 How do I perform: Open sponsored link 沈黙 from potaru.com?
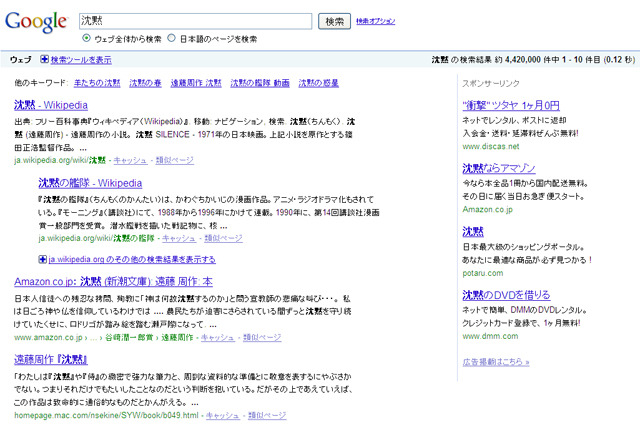pos(473,231)
